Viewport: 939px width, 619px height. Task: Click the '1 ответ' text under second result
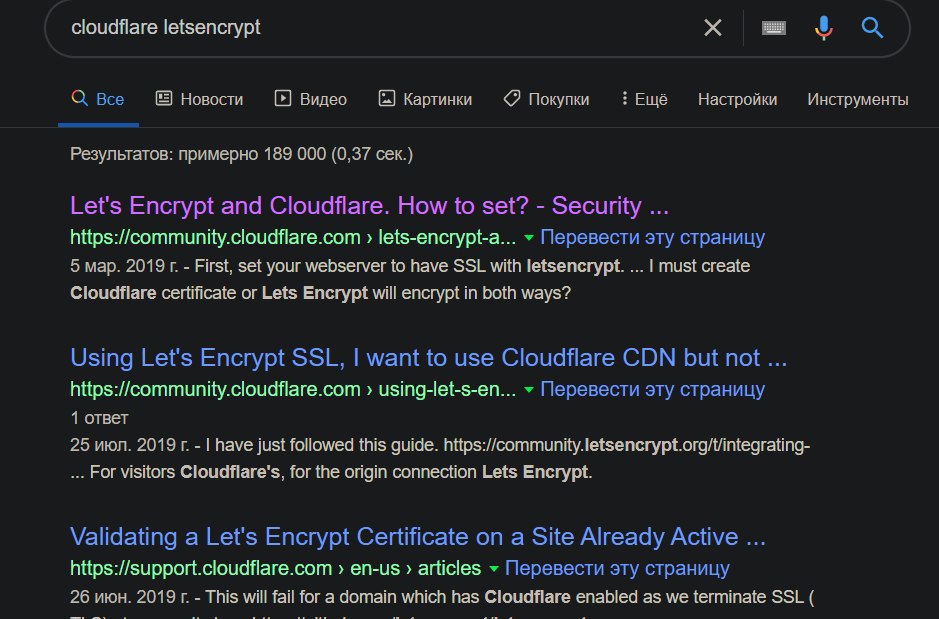pos(99,418)
